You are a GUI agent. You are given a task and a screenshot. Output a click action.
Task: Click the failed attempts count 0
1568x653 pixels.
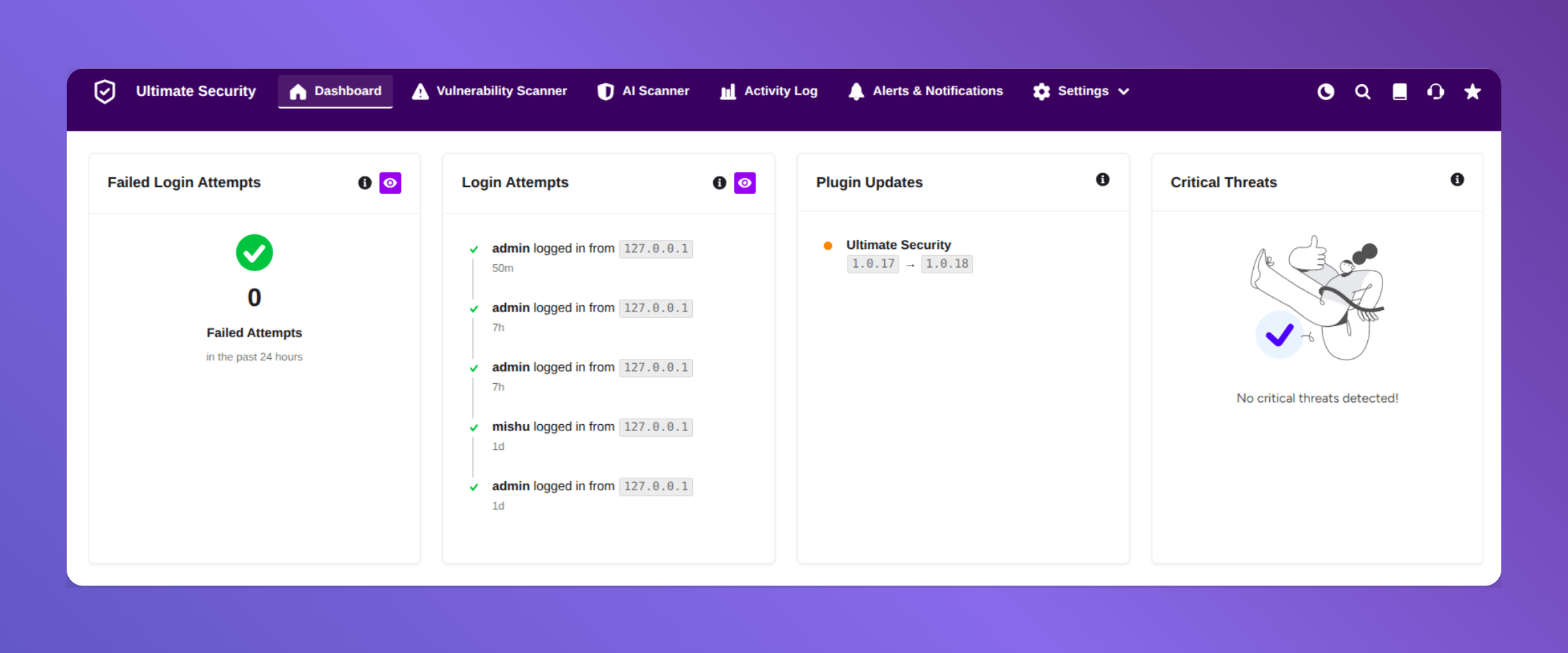tap(254, 298)
